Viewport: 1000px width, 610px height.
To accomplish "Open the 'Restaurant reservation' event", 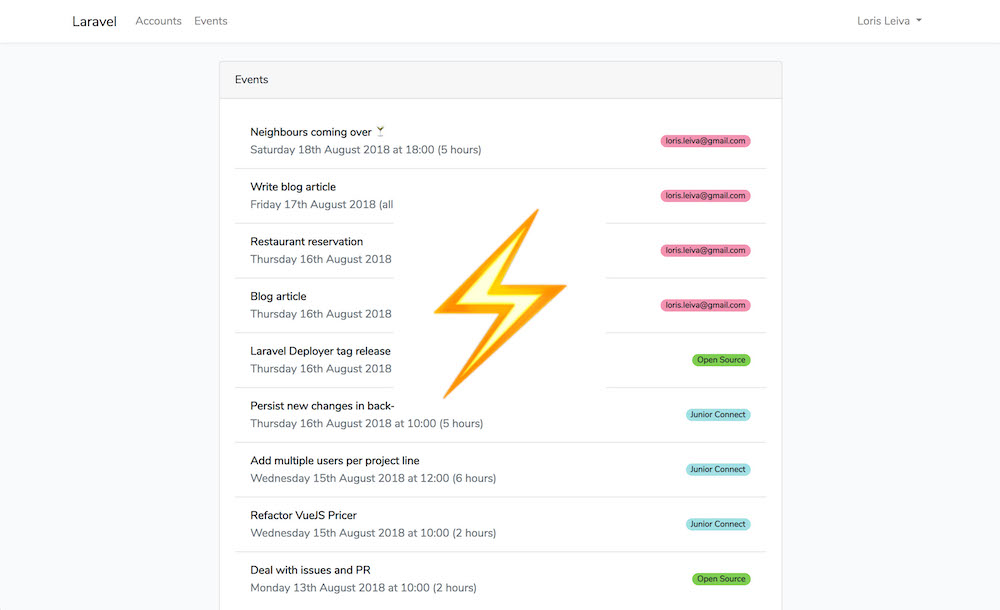I will [306, 242].
